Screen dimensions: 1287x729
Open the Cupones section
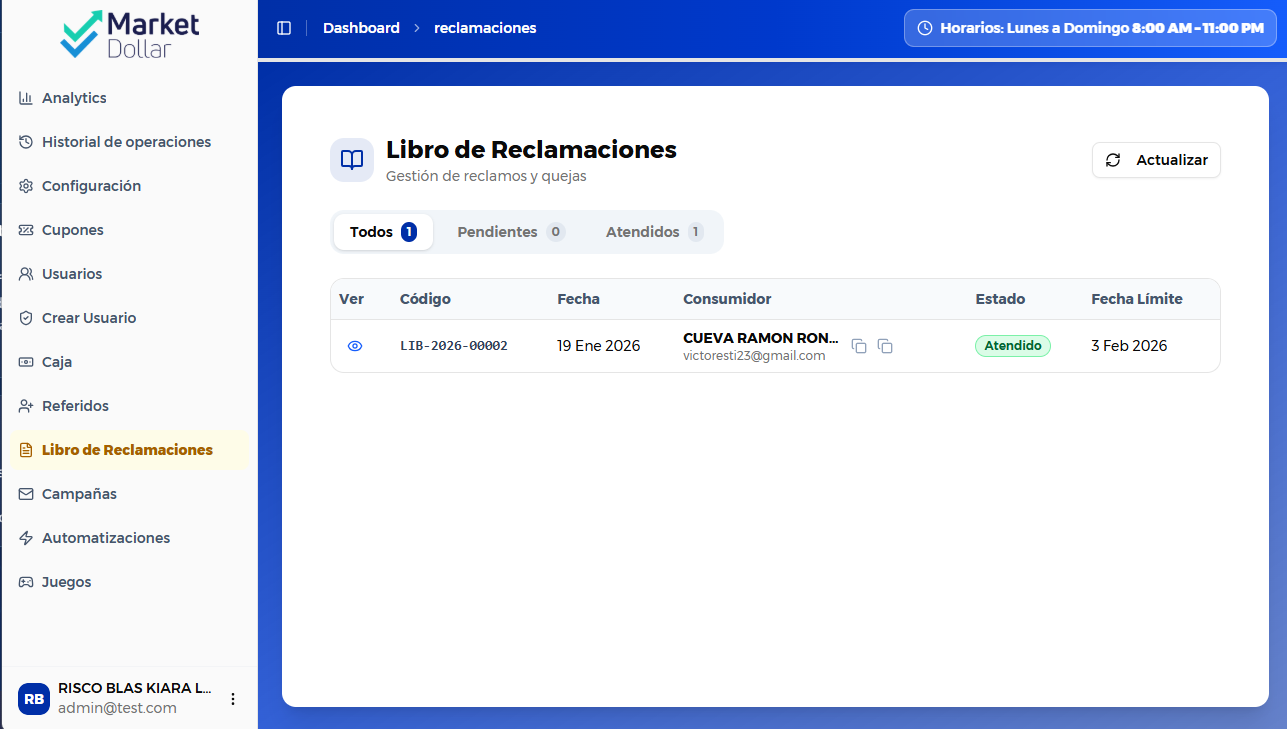(129, 230)
